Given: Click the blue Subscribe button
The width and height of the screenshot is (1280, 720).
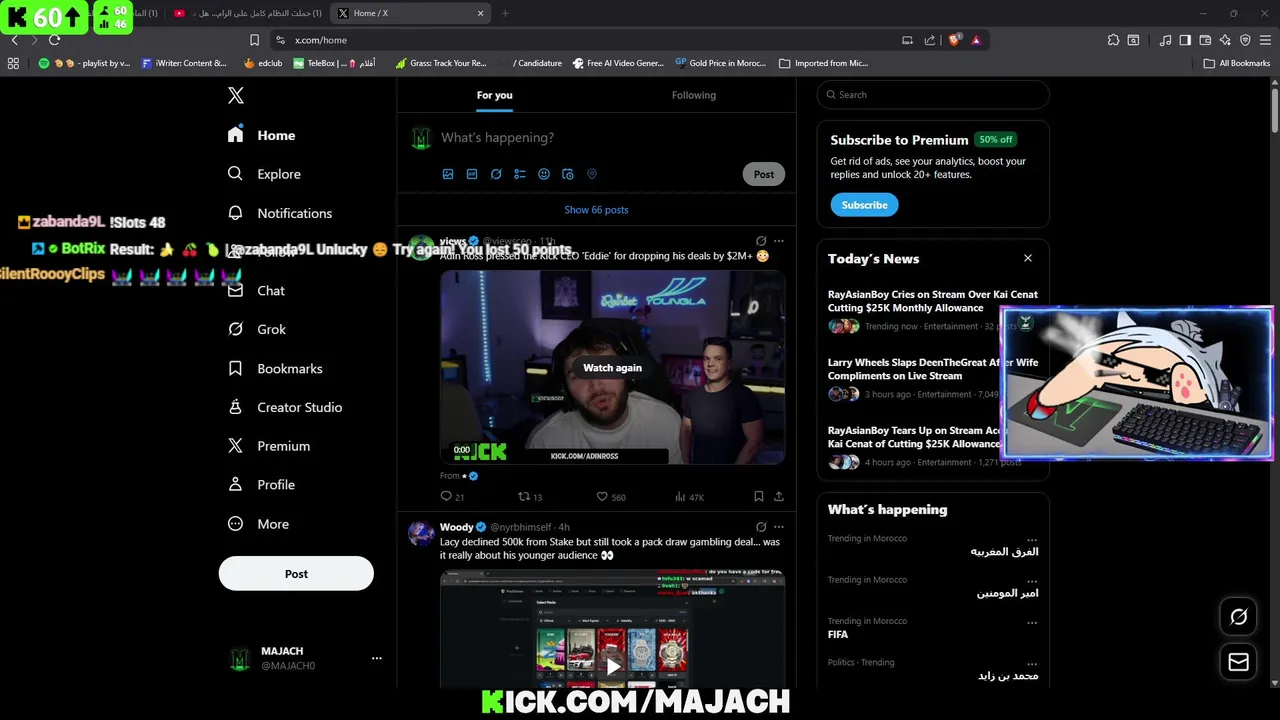Looking at the screenshot, I should (864, 205).
